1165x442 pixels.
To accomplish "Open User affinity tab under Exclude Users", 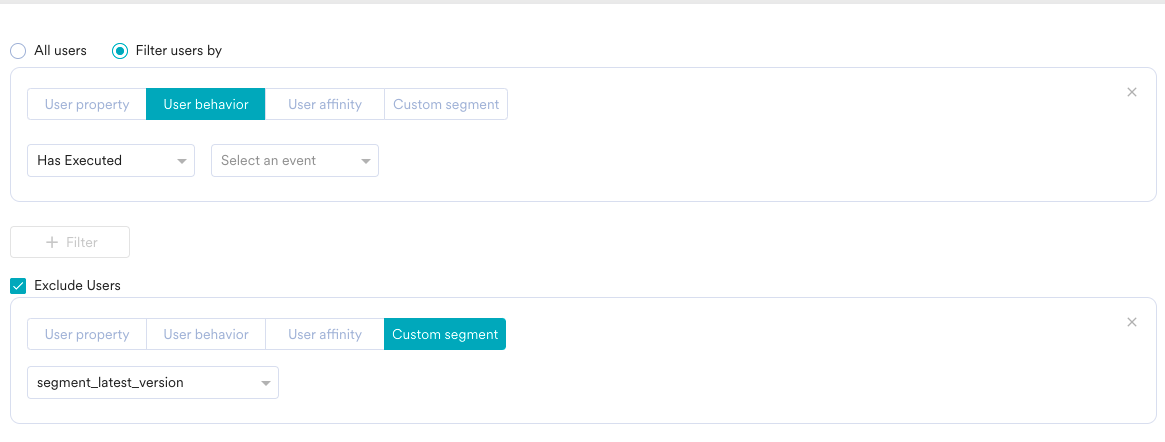I will (325, 334).
